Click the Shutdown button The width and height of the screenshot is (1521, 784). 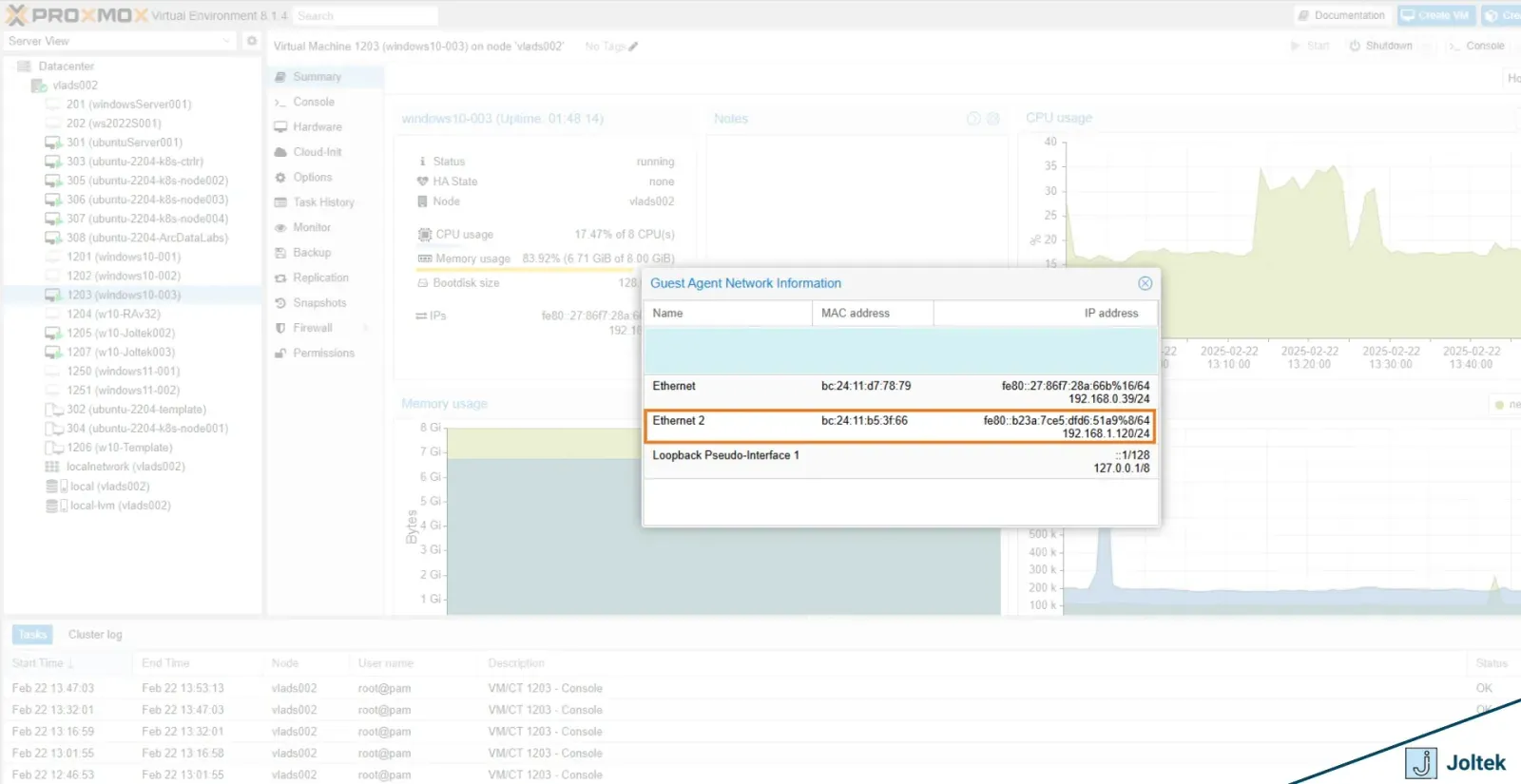coord(1380,46)
